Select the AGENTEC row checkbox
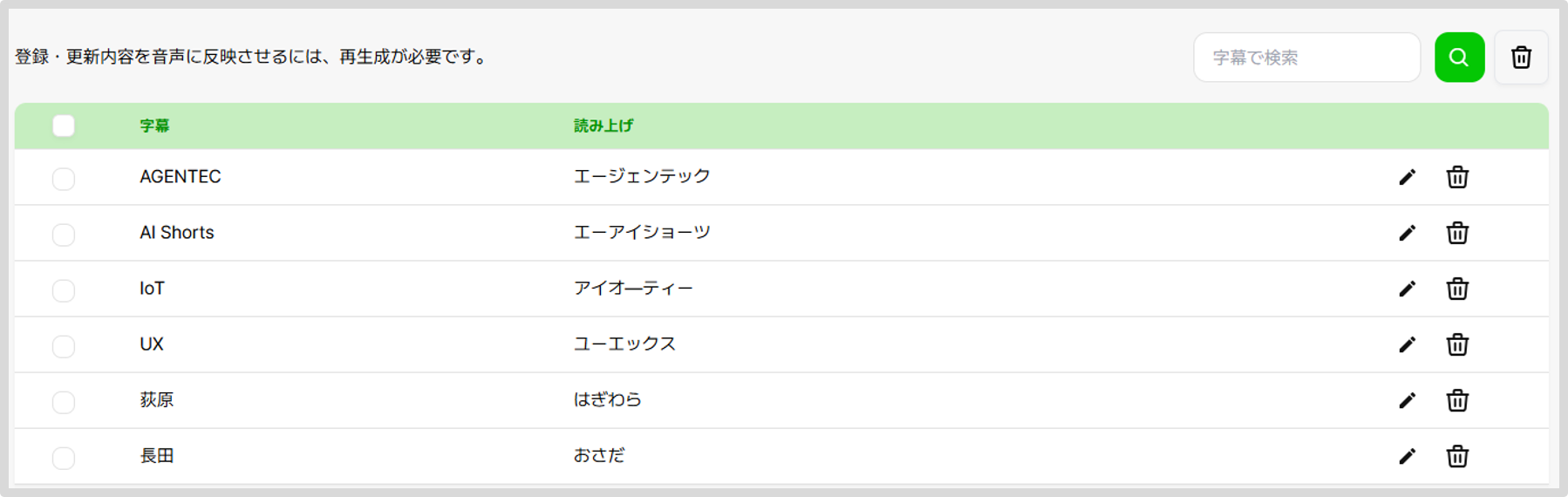 tap(64, 179)
